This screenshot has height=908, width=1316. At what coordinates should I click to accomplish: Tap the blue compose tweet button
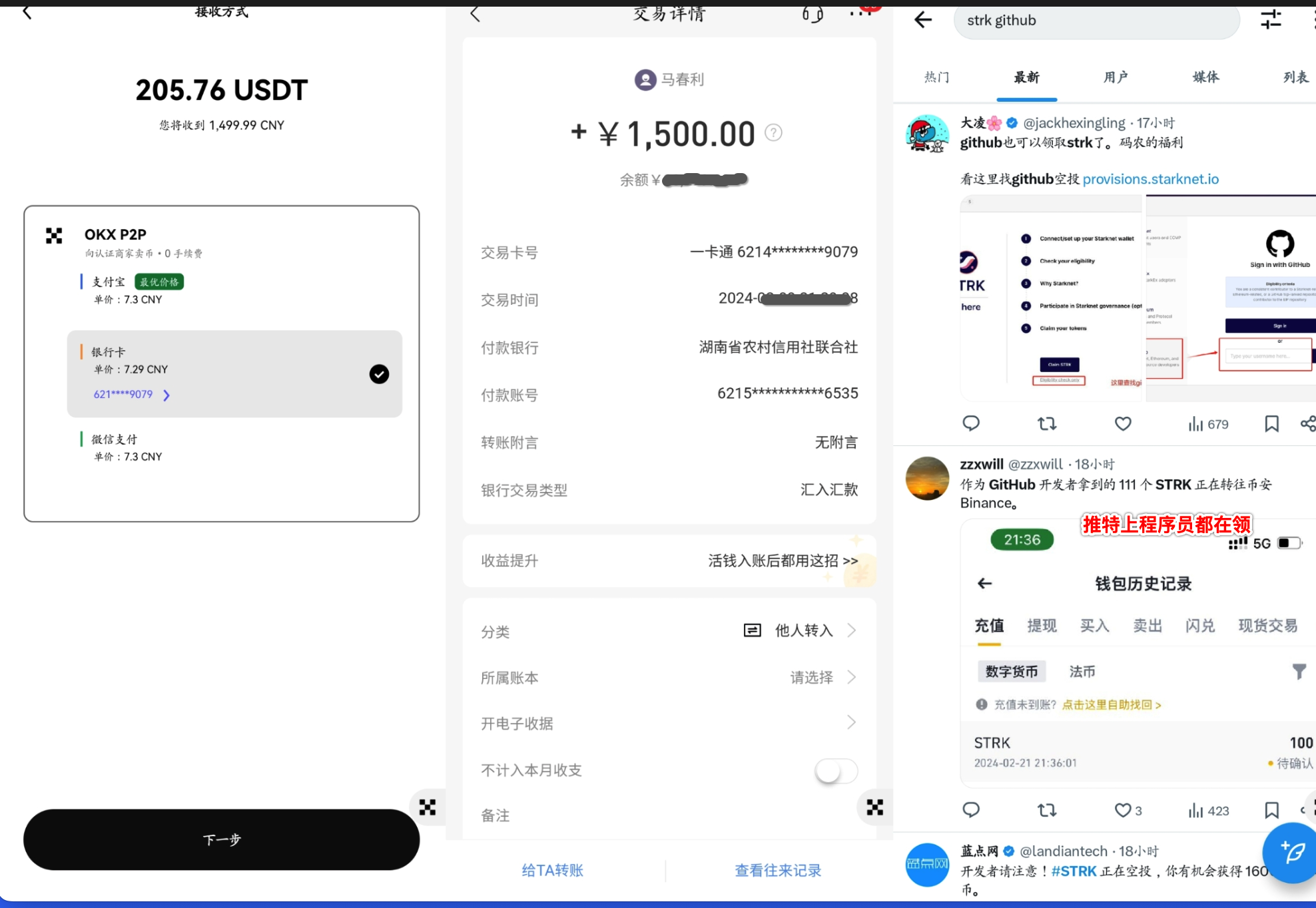pos(1292,852)
